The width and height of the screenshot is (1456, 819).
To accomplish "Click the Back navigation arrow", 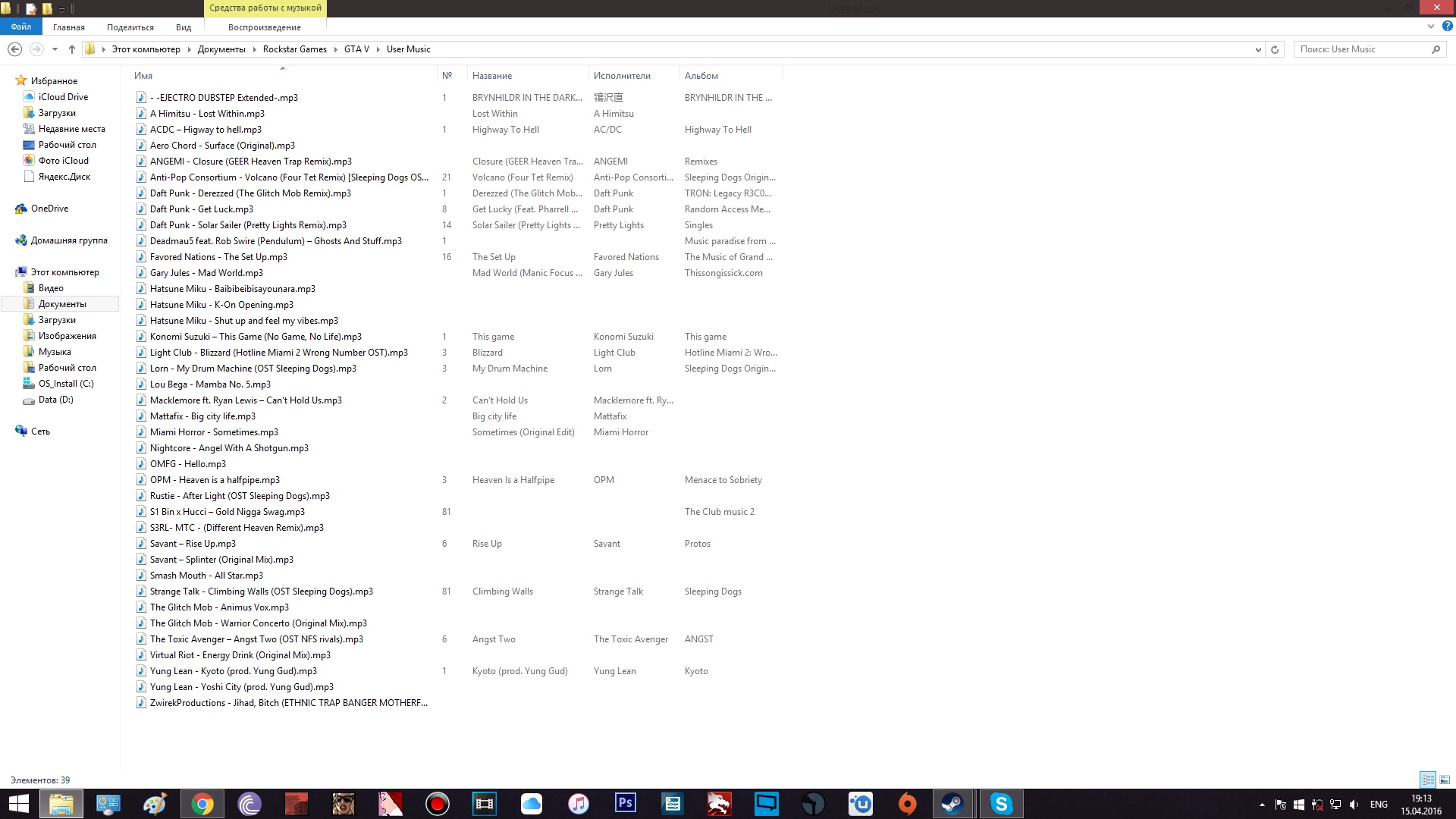I will pos(14,49).
